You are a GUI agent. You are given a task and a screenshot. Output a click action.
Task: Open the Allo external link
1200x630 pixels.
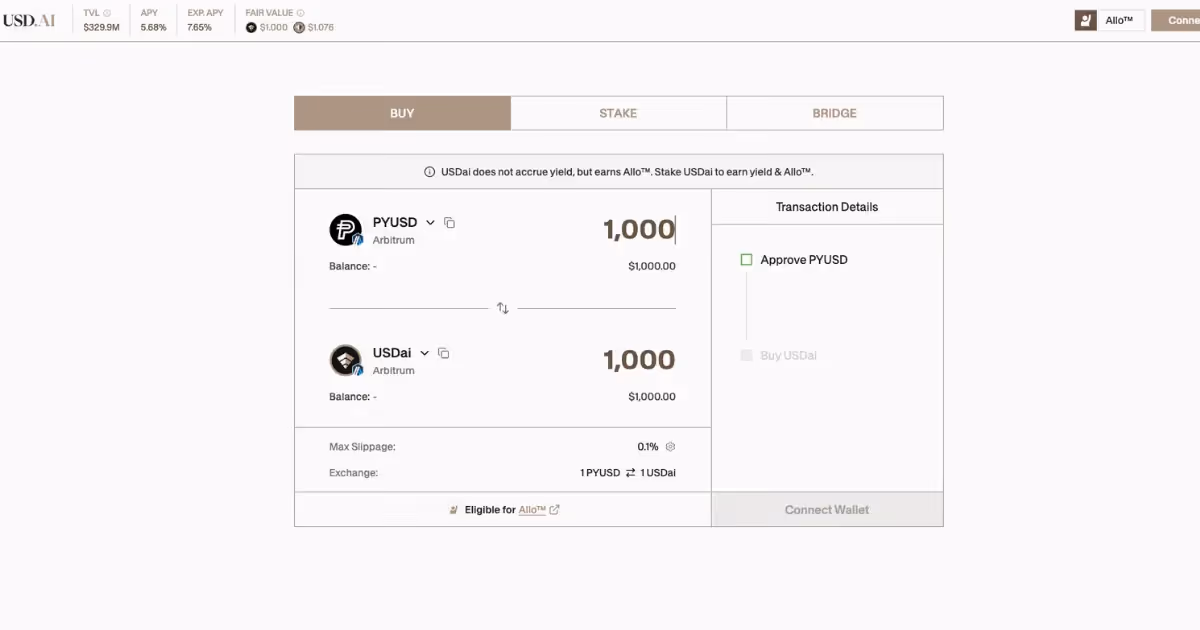pyautogui.click(x=535, y=509)
